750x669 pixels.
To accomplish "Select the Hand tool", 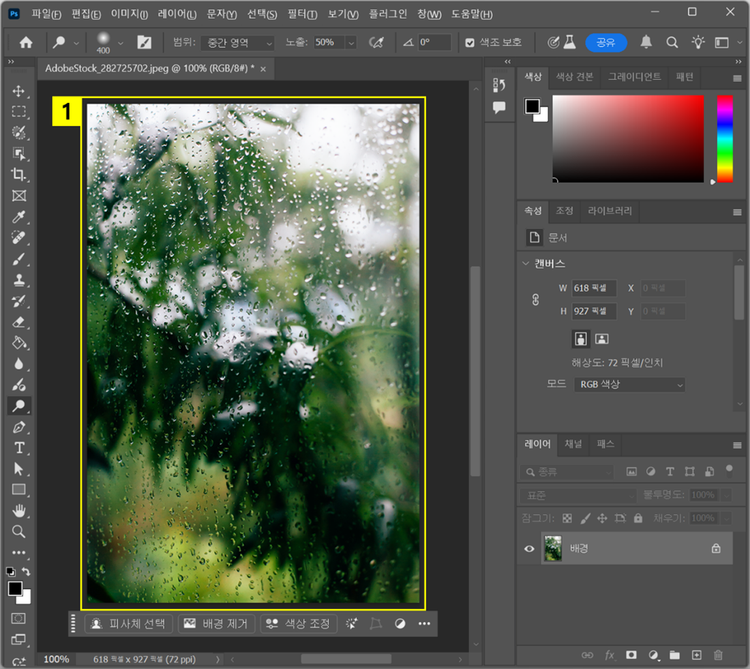I will click(x=18, y=510).
